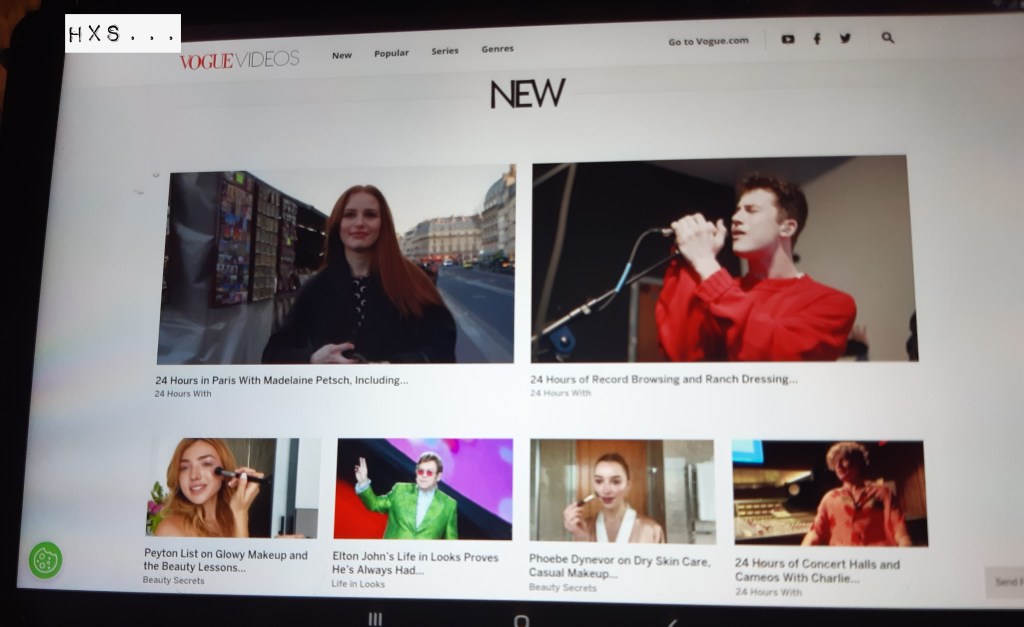Click 24 Hours of Concert Halls title
The height and width of the screenshot is (627, 1024).
click(817, 570)
